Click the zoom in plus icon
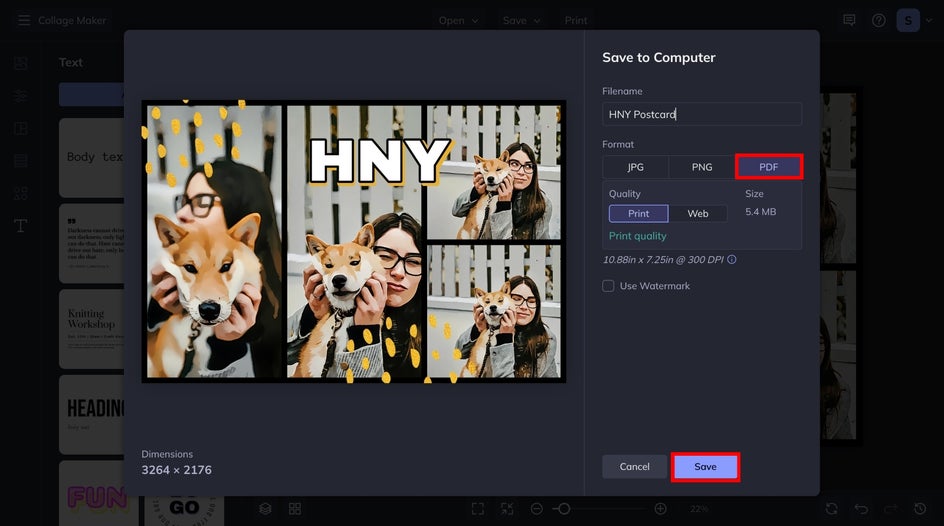This screenshot has height=526, width=944. [x=660, y=509]
